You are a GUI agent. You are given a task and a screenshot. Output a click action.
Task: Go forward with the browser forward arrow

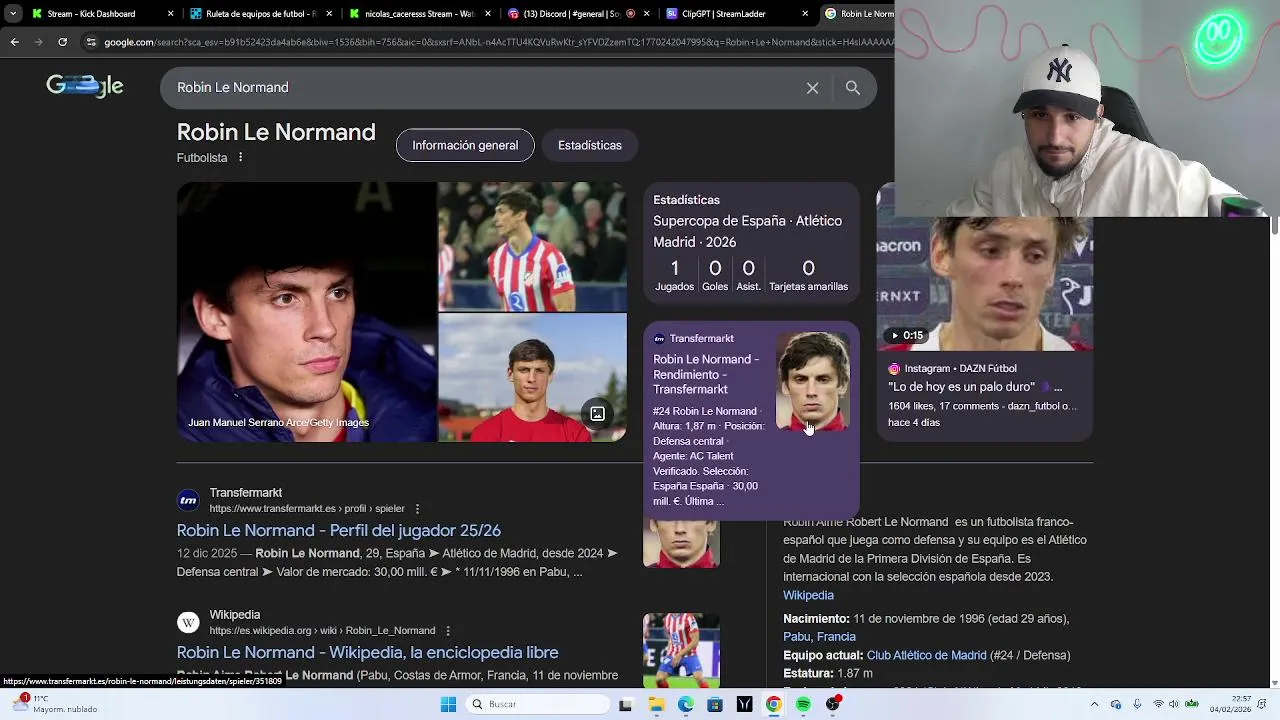click(38, 42)
